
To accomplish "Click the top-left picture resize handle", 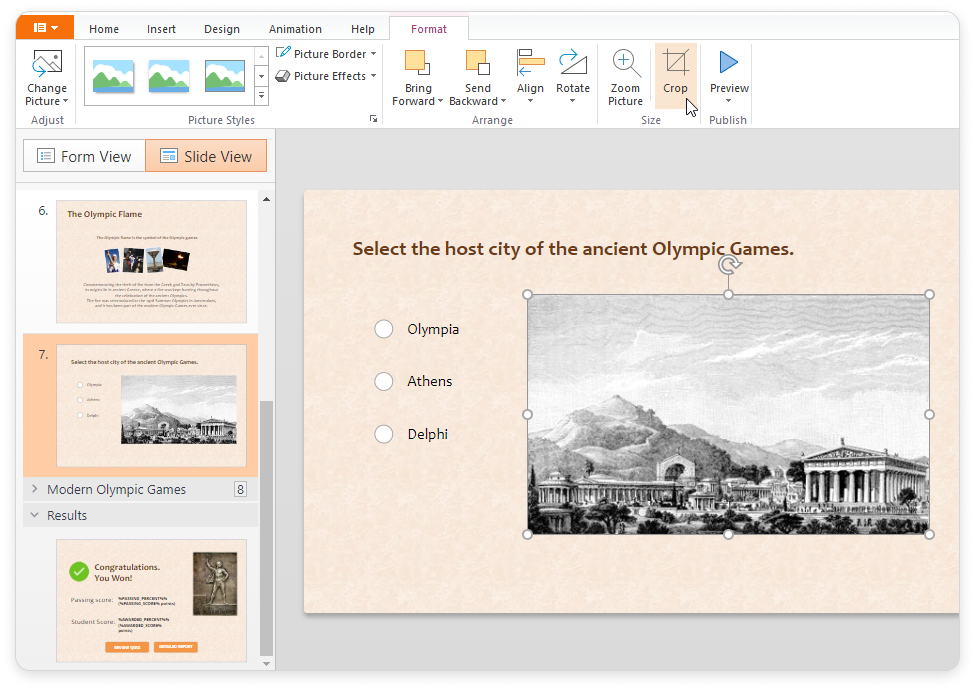I will click(527, 294).
